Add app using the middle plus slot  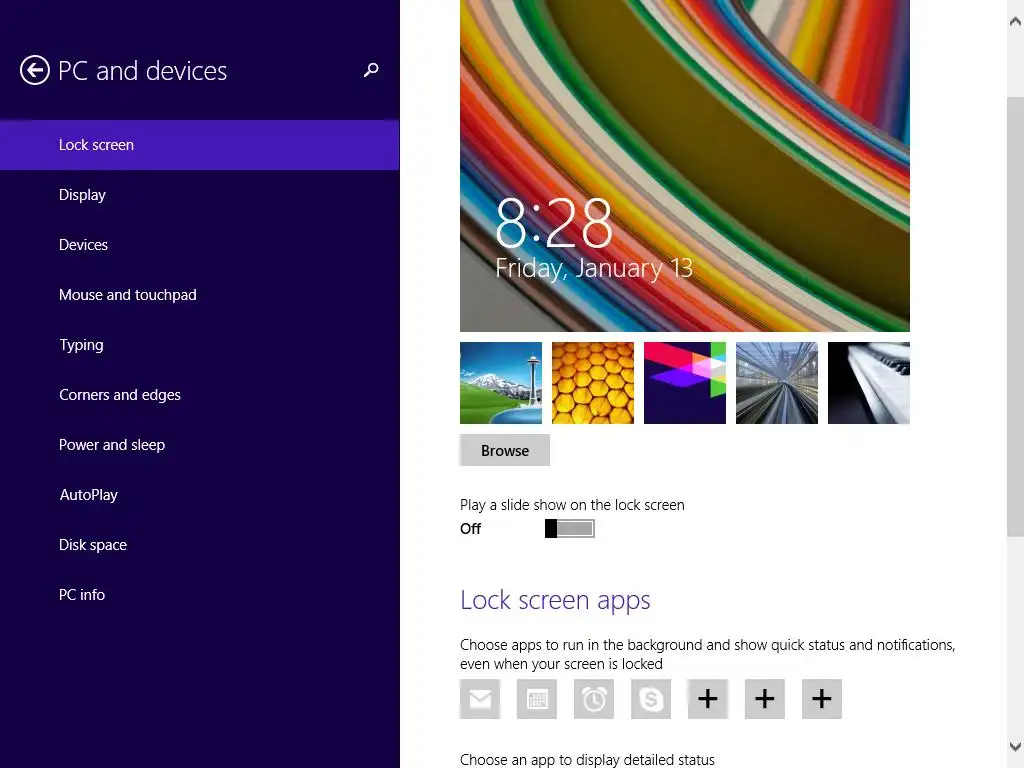click(765, 699)
